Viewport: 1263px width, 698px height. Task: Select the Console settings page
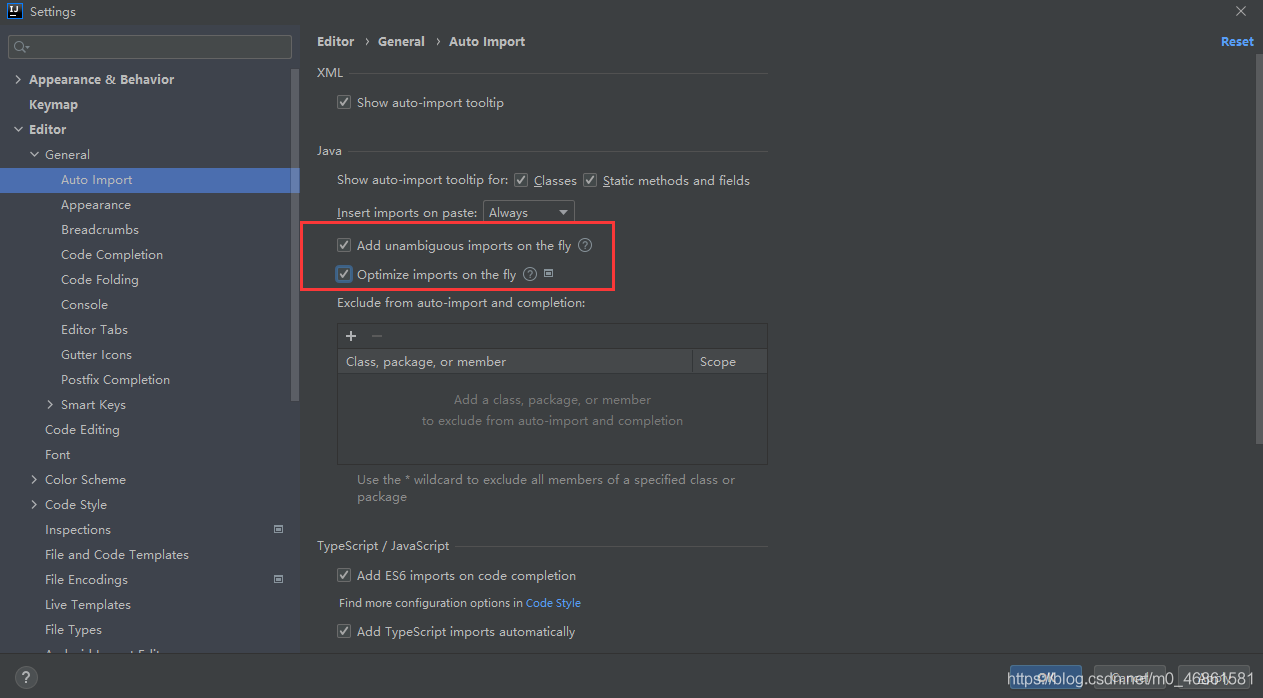pyautogui.click(x=84, y=304)
